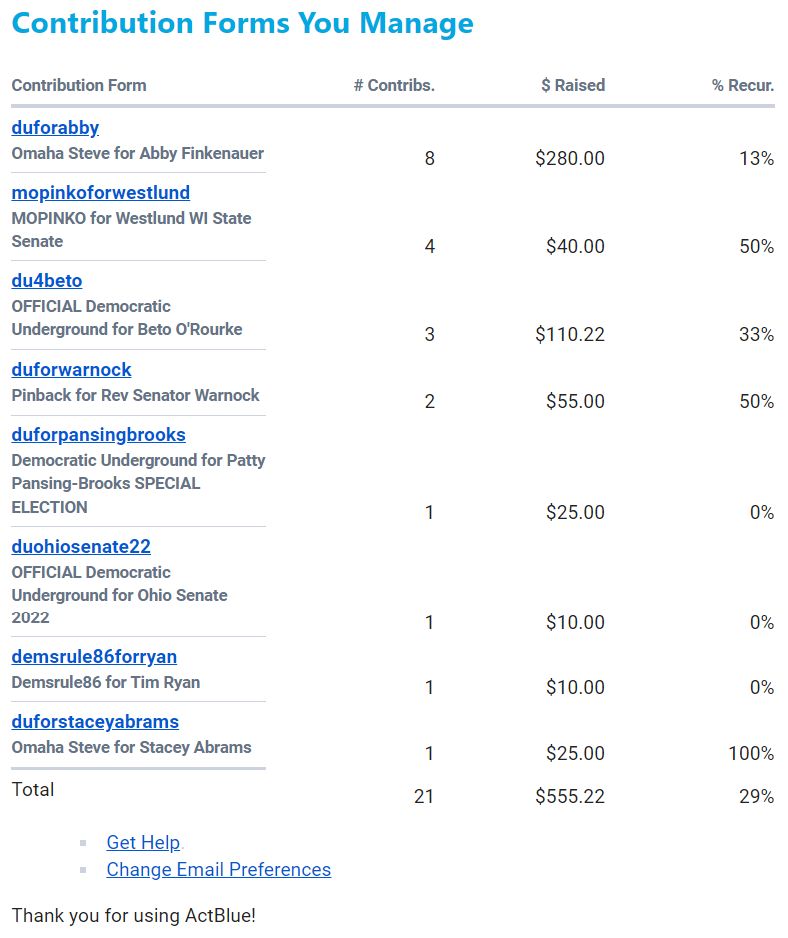Click the Omaha Steve for Abby Finkenauer description
This screenshot has height=938, width=788.
pos(138,154)
